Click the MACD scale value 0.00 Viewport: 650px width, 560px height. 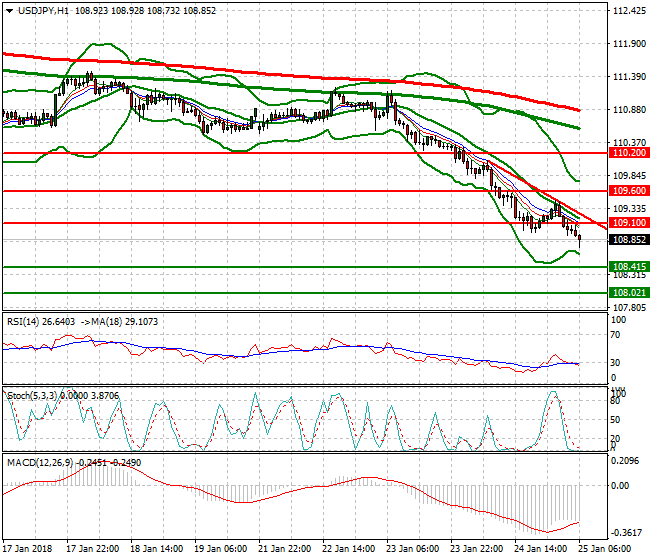(622, 486)
